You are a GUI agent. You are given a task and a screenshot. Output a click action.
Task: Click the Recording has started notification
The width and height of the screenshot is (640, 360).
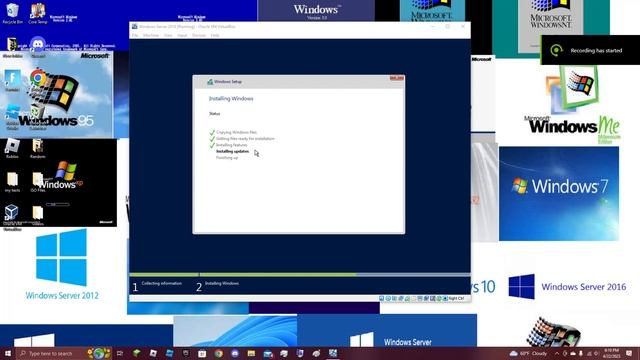pyautogui.click(x=590, y=50)
